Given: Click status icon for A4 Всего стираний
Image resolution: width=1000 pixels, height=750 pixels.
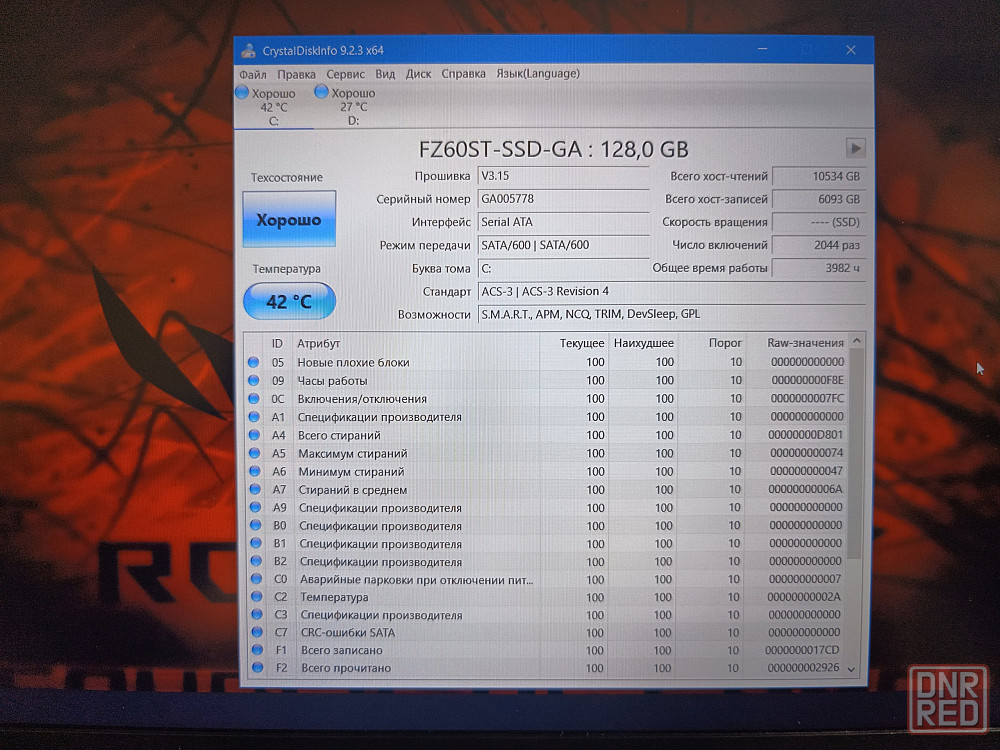Looking at the screenshot, I should 254,435.
